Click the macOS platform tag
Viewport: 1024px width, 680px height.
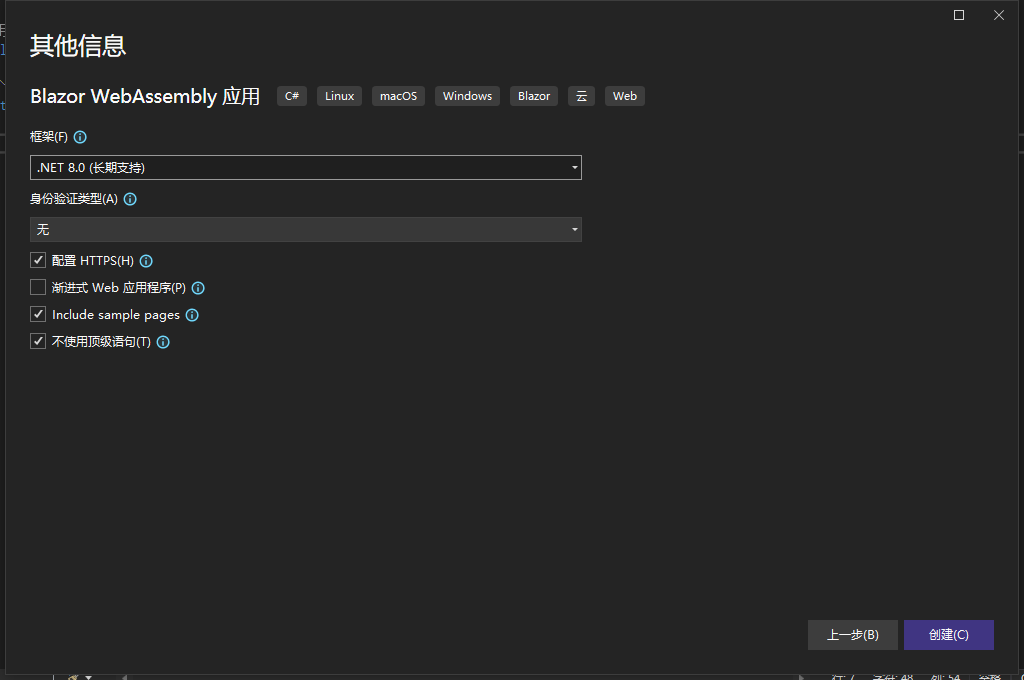398,96
